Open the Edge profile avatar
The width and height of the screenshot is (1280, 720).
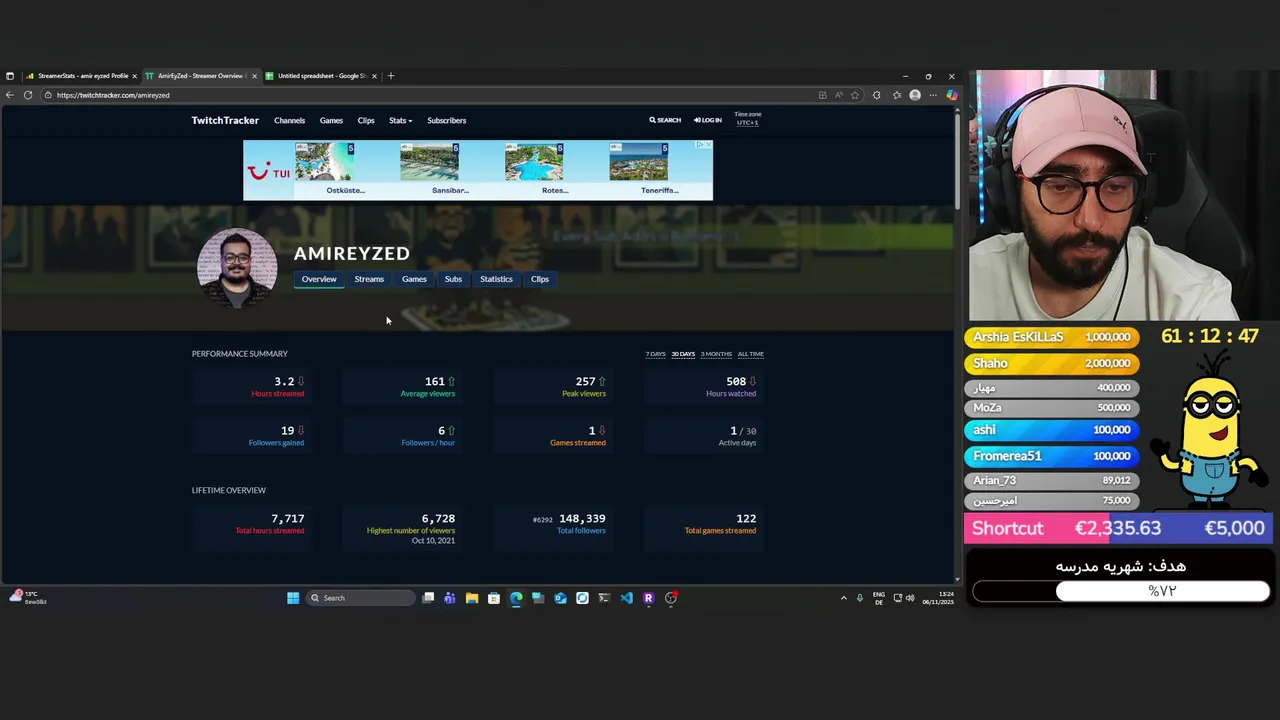(x=915, y=95)
